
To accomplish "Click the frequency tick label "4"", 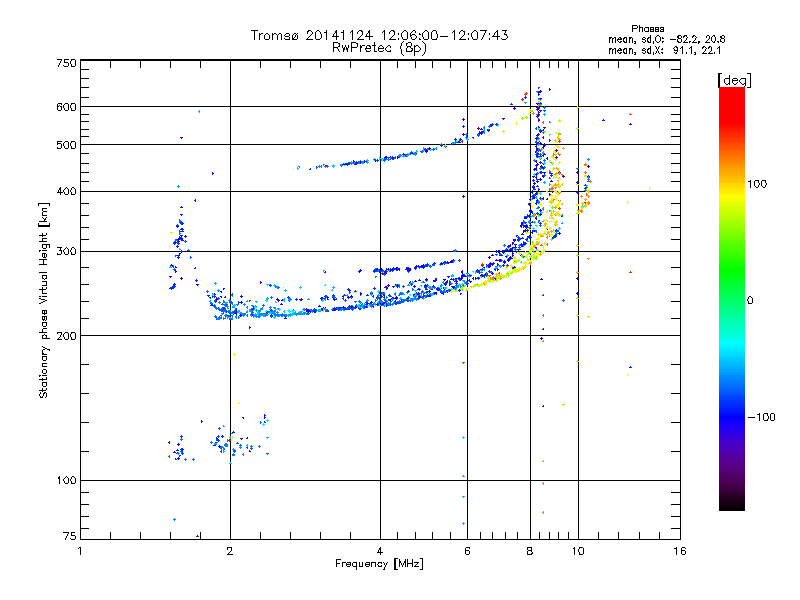I will (x=380, y=551).
